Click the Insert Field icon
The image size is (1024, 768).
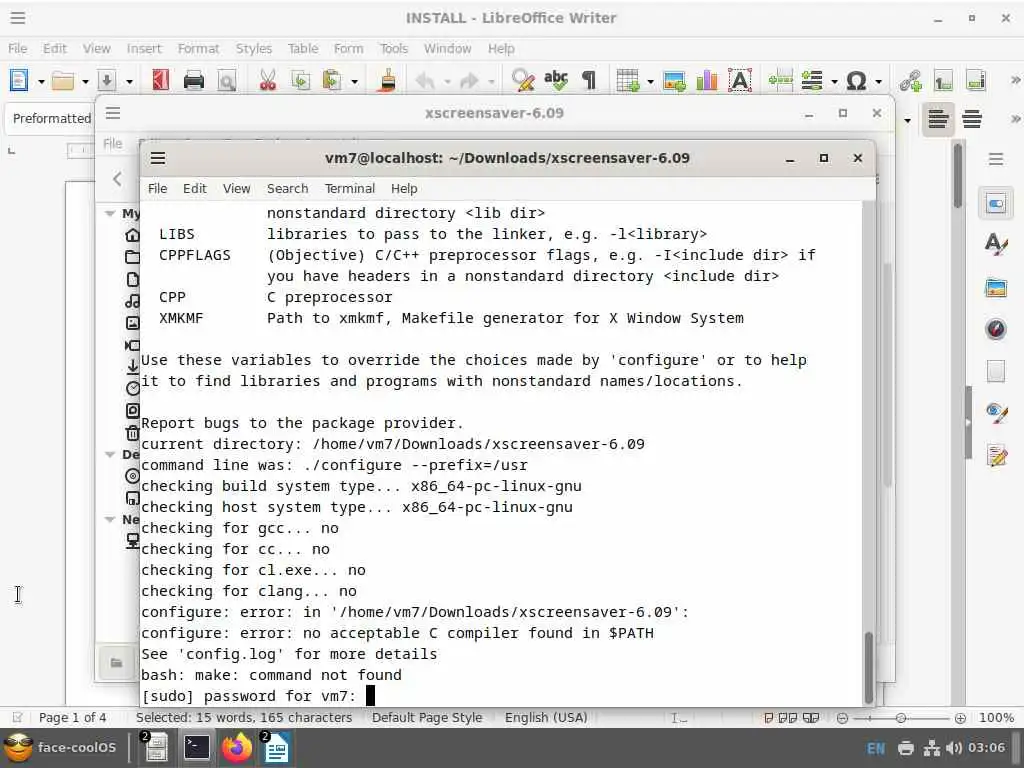click(x=812, y=80)
